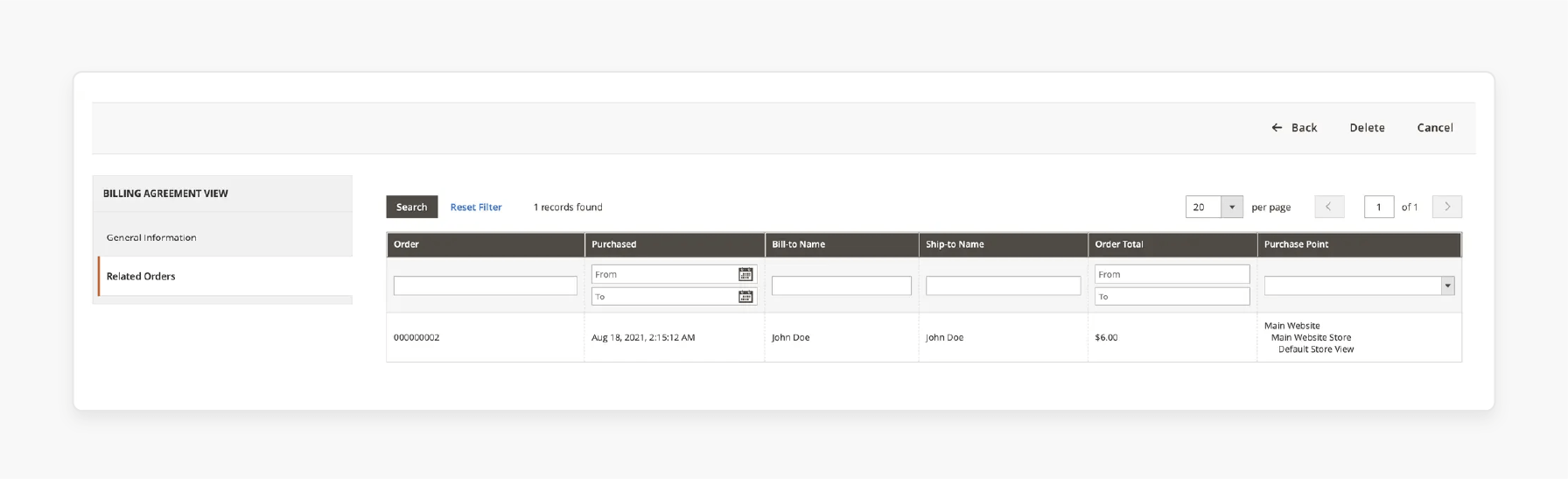
Task: Click the 1 records found text
Action: tap(568, 207)
